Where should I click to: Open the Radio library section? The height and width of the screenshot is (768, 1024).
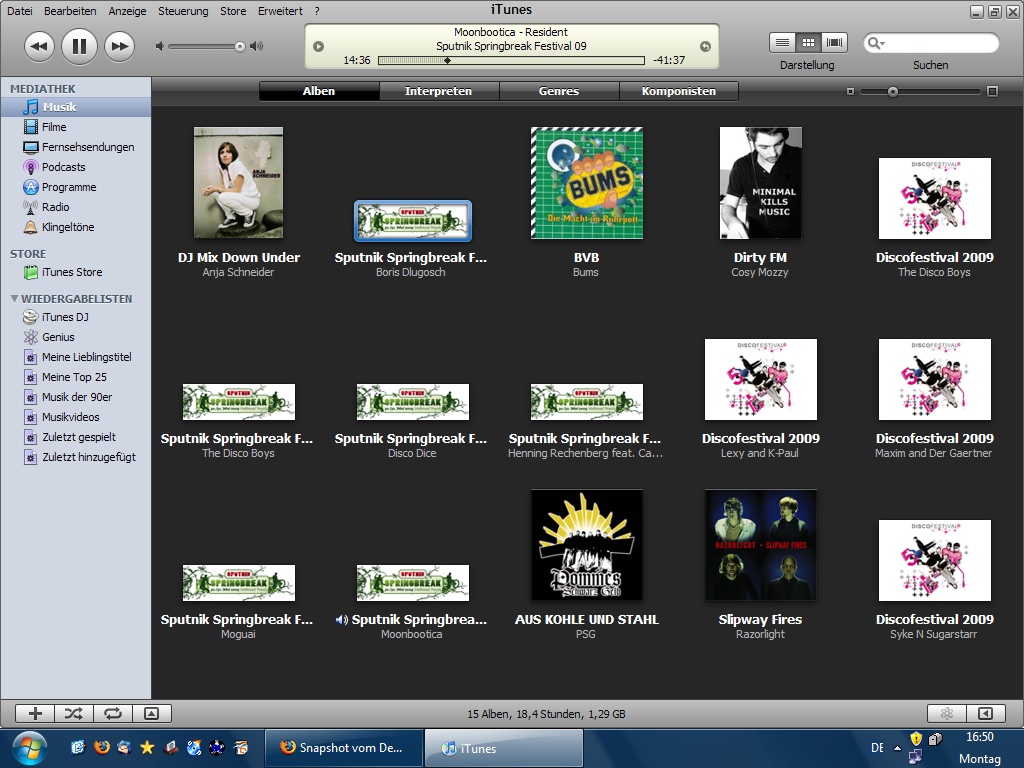pos(55,207)
